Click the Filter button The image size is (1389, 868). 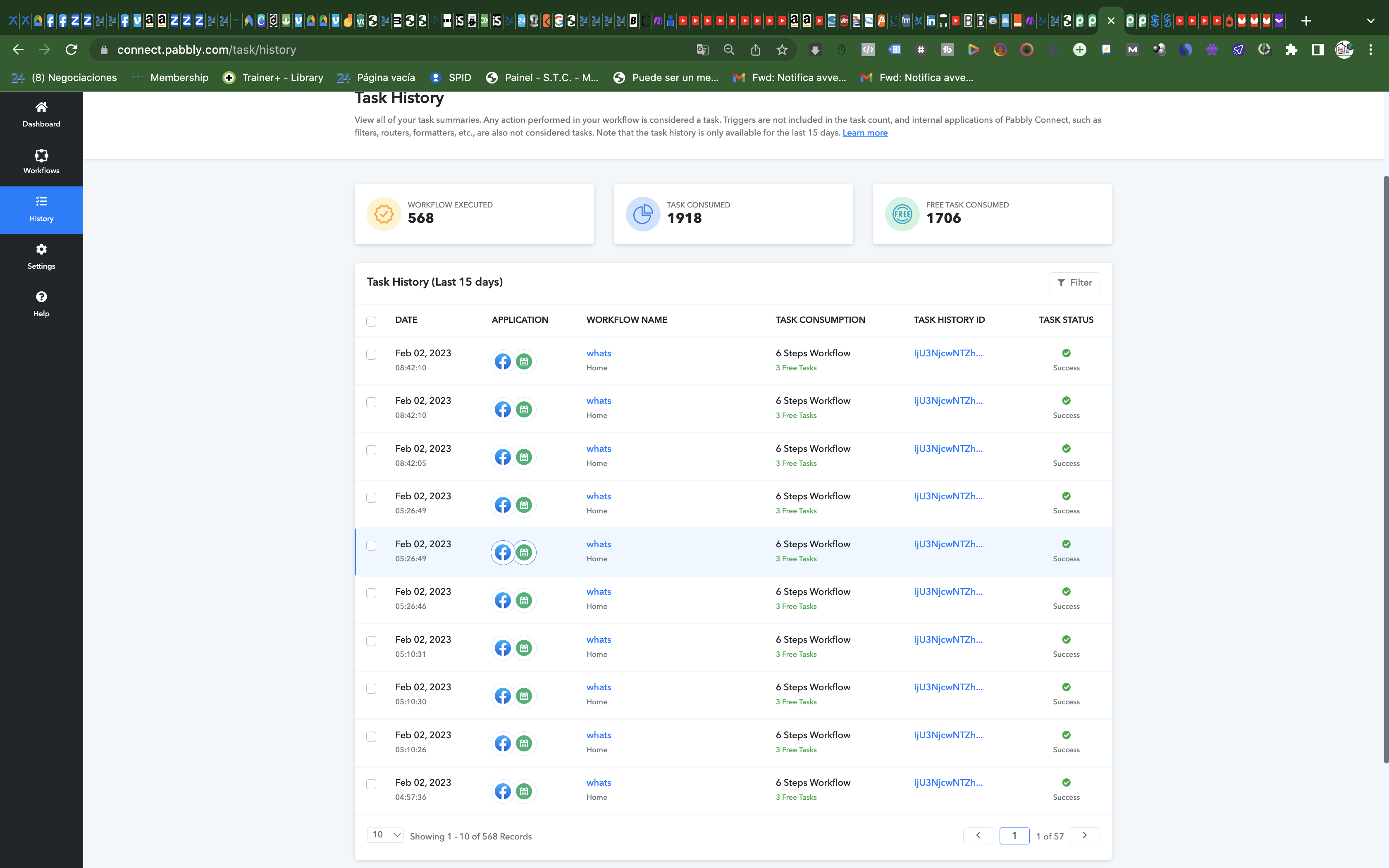point(1074,282)
